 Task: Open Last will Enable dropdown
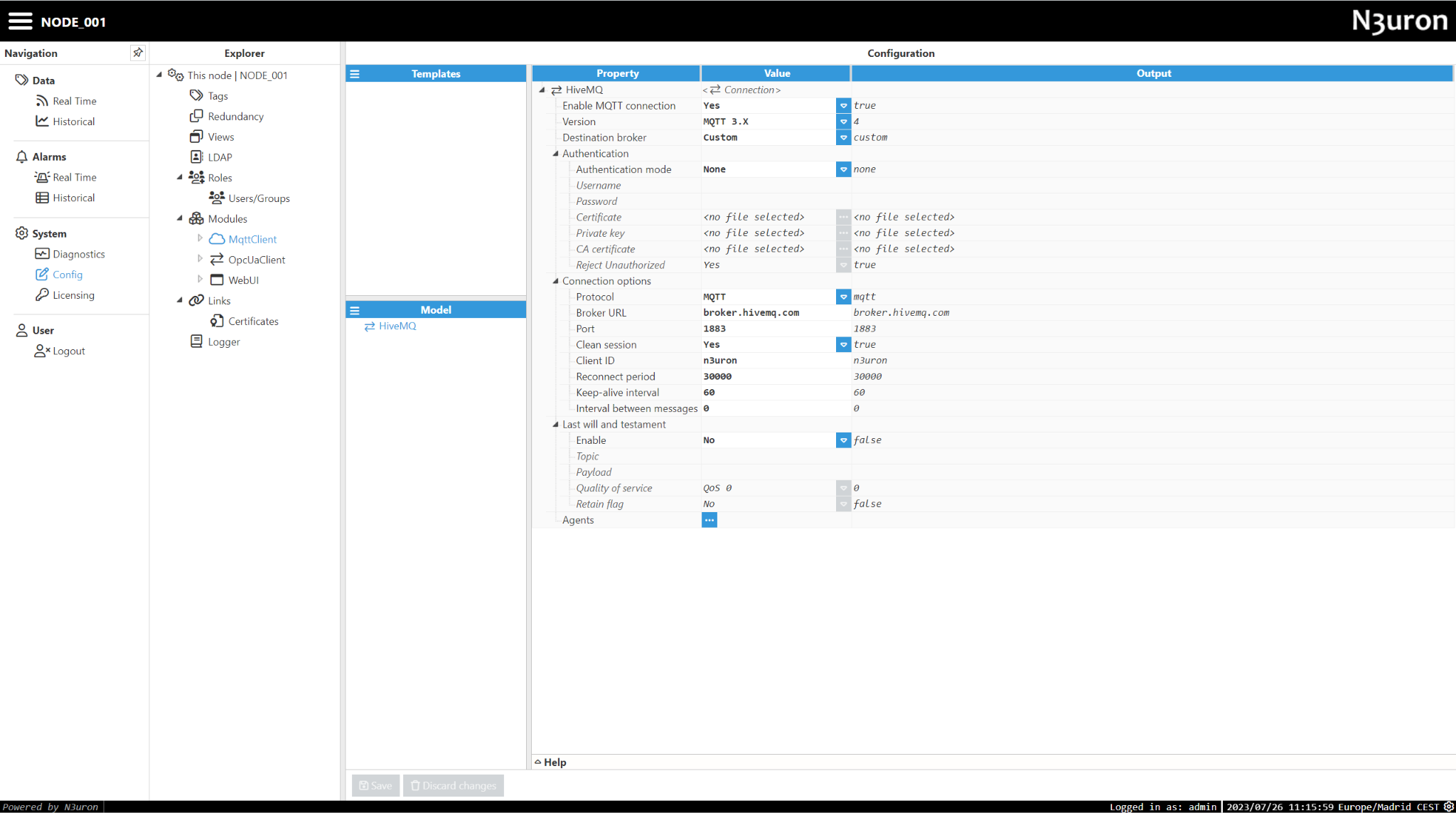coord(843,440)
